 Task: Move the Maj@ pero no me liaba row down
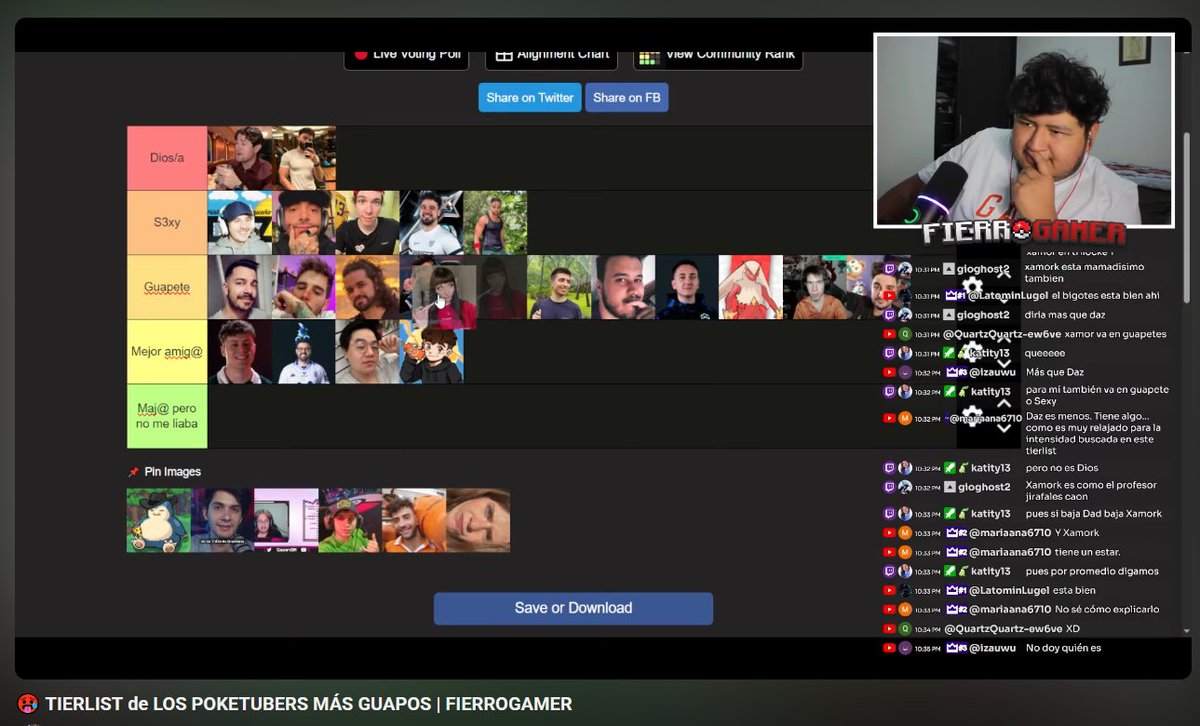(1004, 427)
